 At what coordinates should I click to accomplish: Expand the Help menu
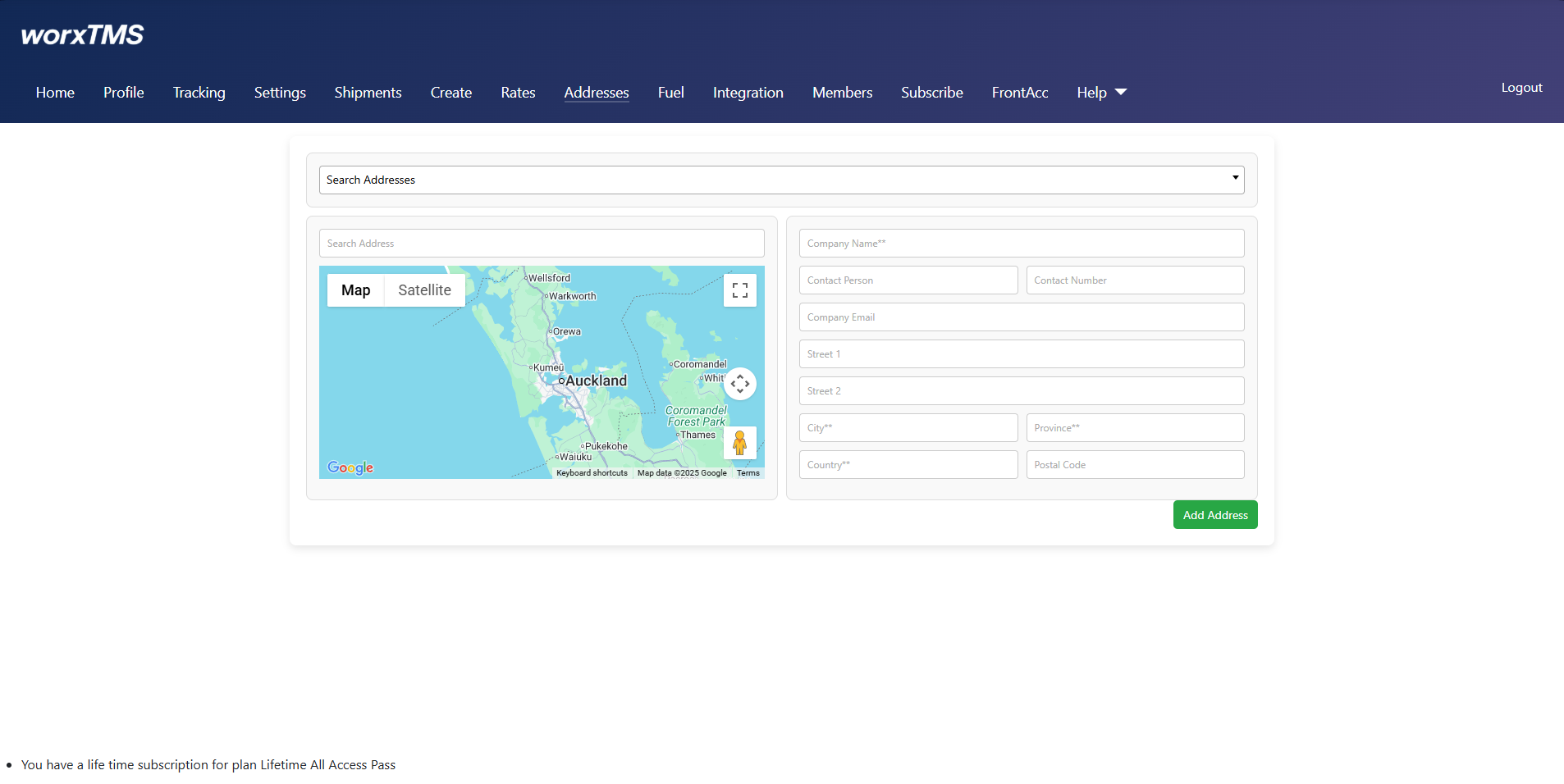pyautogui.click(x=1101, y=93)
